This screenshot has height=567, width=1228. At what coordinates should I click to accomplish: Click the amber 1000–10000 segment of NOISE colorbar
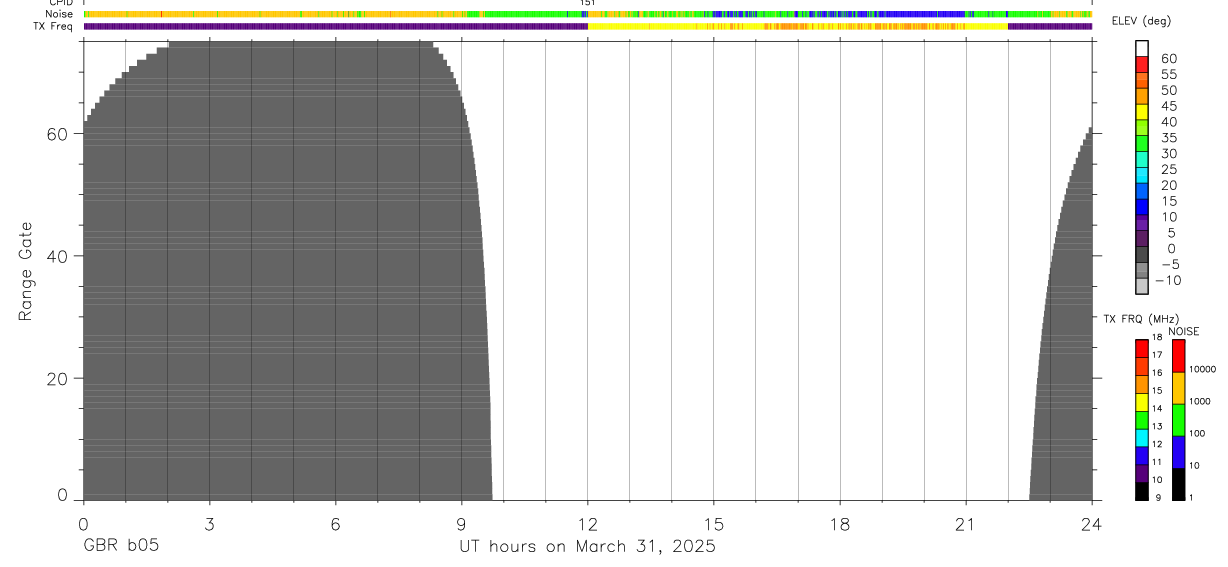coord(1178,388)
